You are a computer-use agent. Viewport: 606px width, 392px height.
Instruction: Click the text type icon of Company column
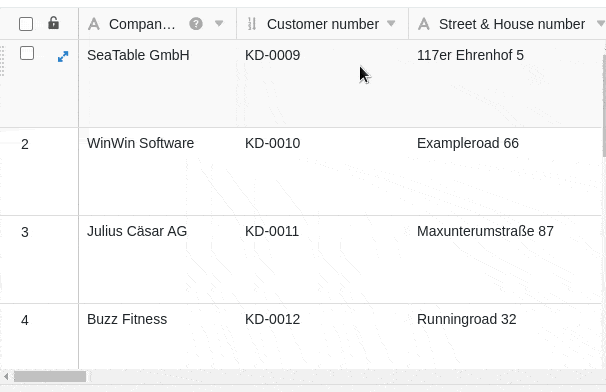coord(94,24)
